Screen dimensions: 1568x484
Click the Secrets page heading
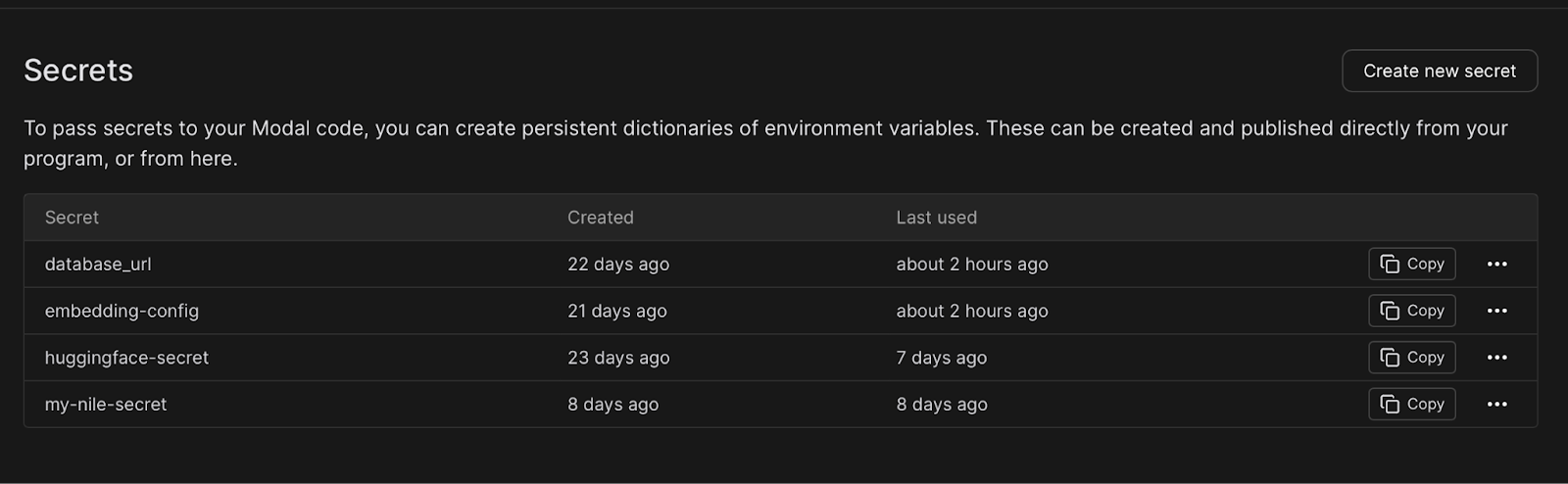click(78, 71)
